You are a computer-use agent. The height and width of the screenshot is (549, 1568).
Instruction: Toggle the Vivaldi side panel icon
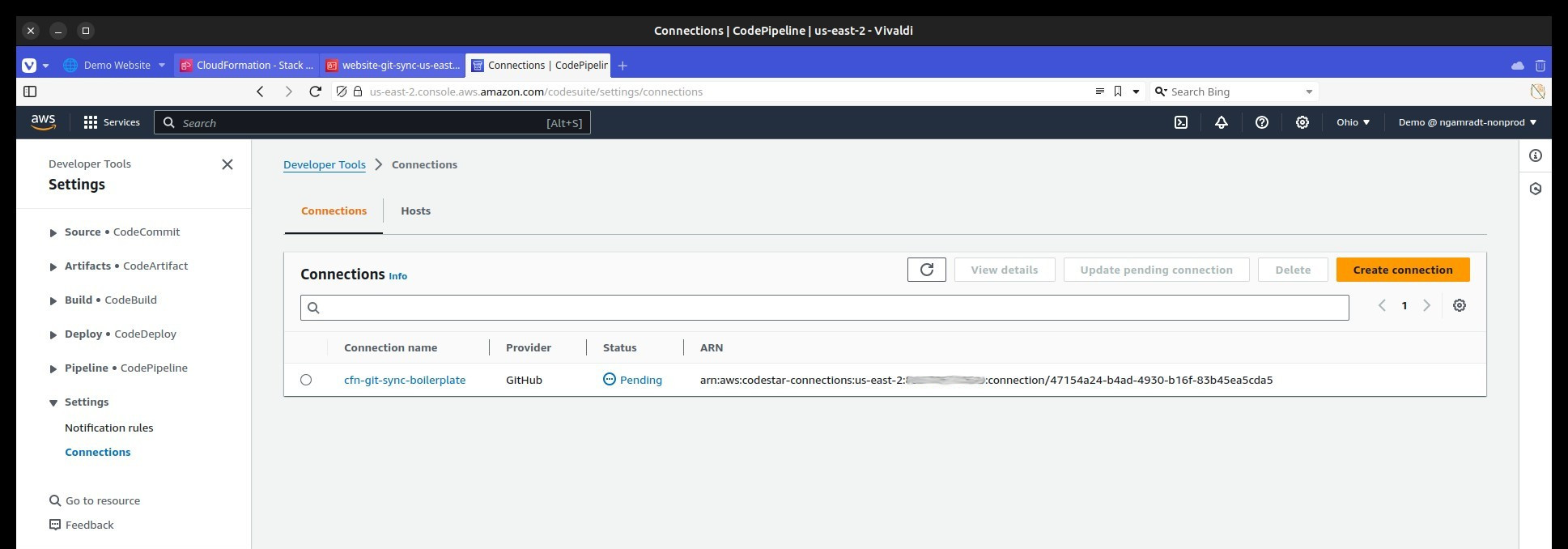coord(30,91)
